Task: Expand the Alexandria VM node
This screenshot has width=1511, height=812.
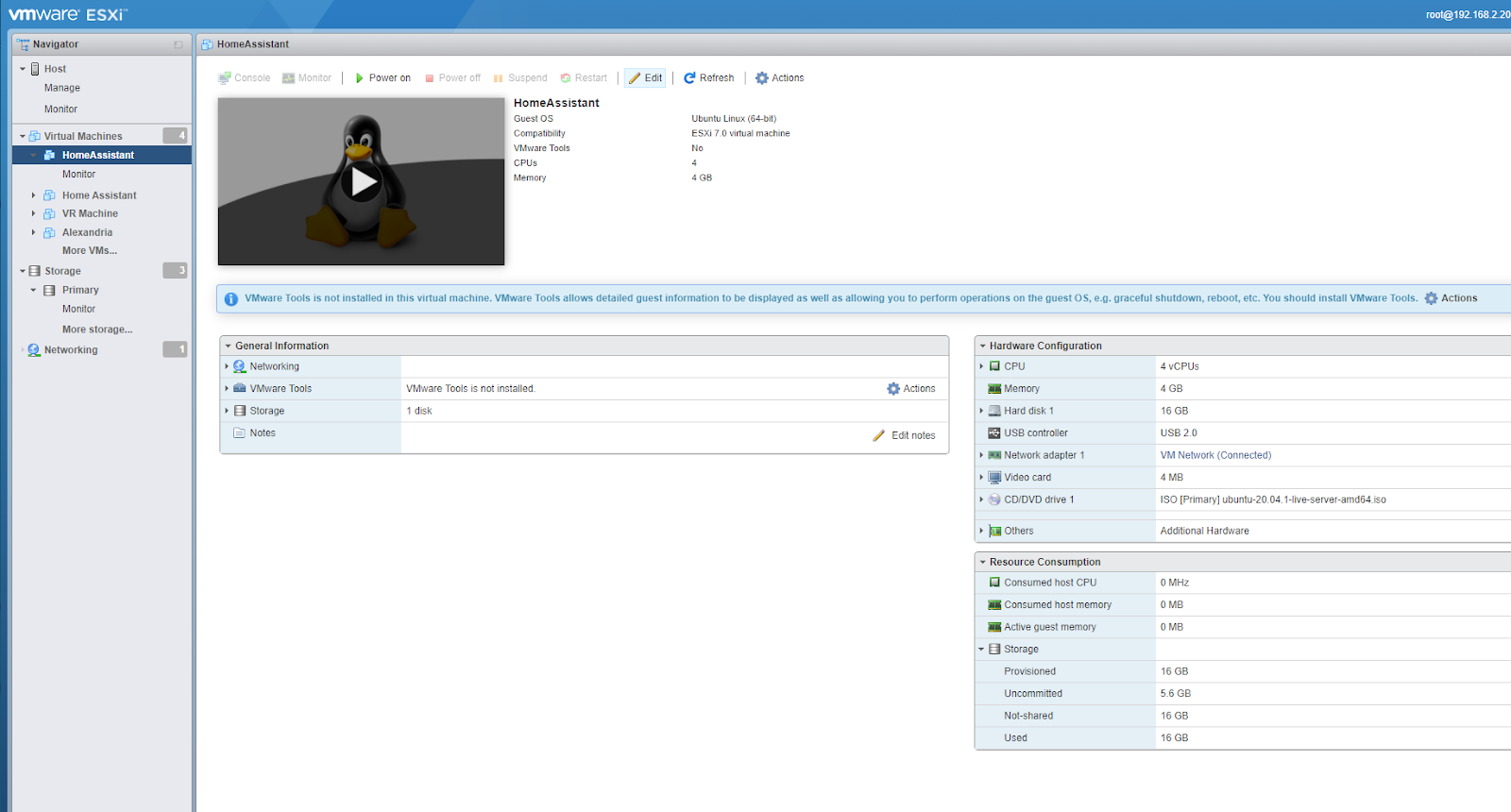Action: [x=34, y=232]
